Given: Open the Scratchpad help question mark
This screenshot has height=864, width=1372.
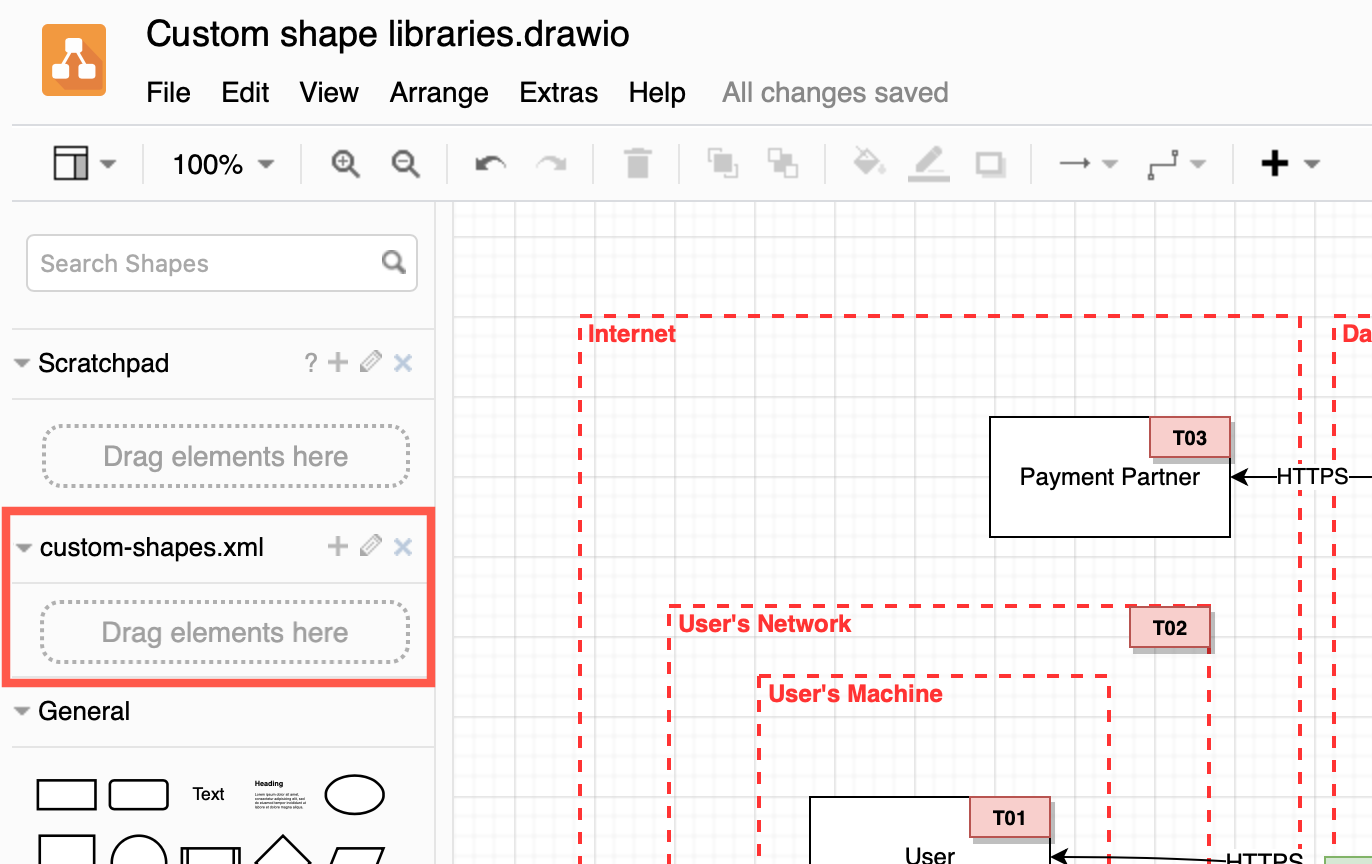Looking at the screenshot, I should pyautogui.click(x=310, y=362).
